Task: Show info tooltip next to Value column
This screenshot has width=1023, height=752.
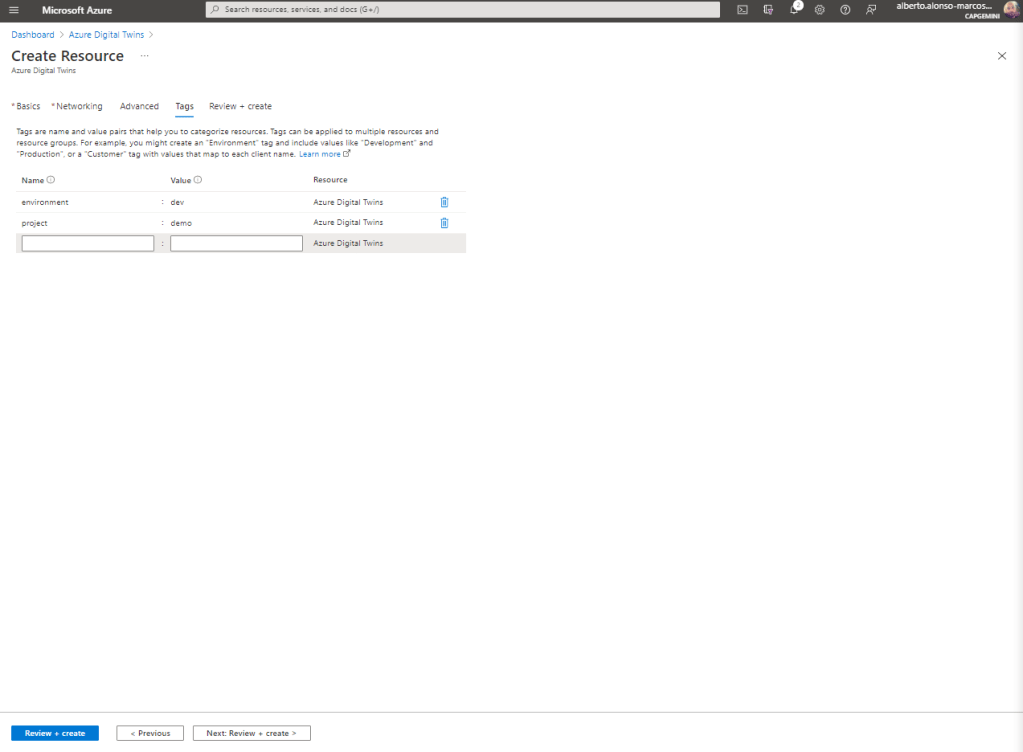Action: pos(198,180)
